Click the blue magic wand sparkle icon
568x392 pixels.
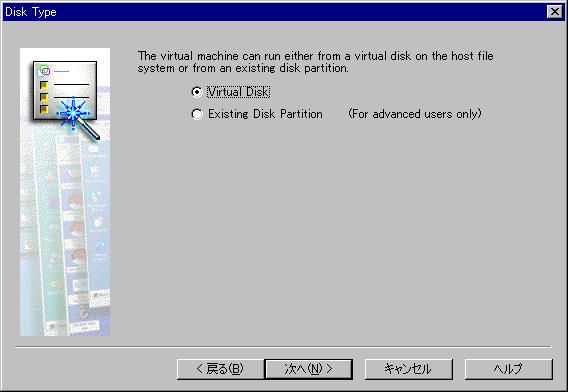pos(74,113)
